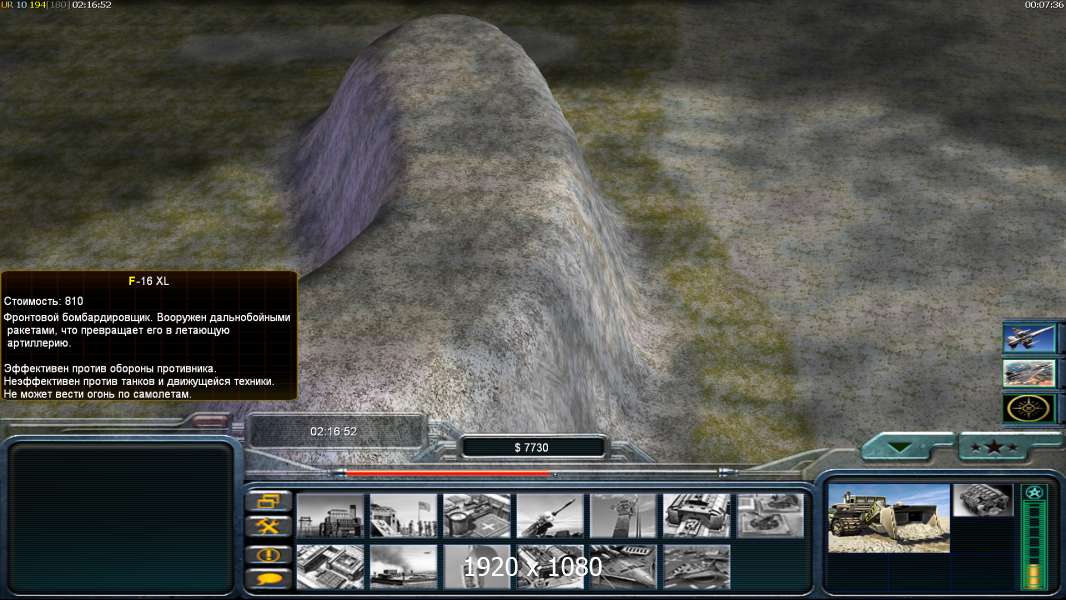Pick the build icon showing a large aircraft

pyautogui.click(x=623, y=566)
